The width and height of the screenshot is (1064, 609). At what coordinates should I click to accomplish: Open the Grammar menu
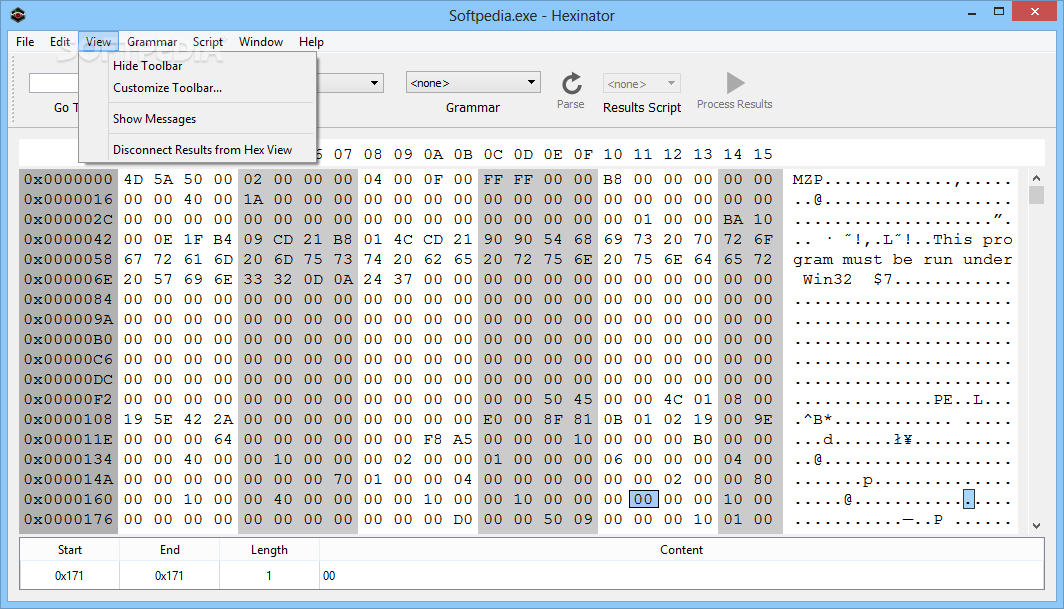152,41
